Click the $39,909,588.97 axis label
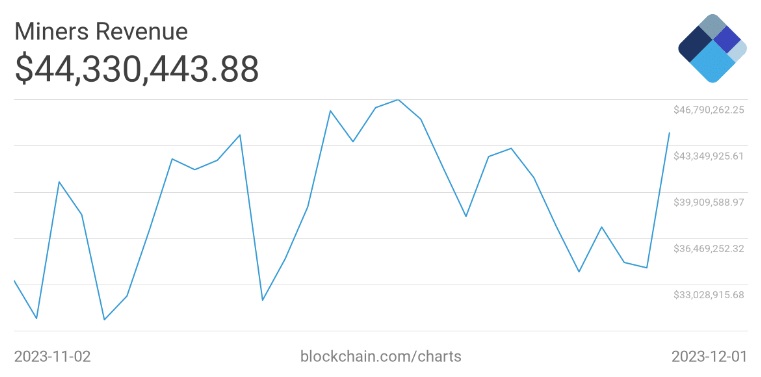 click(x=709, y=202)
